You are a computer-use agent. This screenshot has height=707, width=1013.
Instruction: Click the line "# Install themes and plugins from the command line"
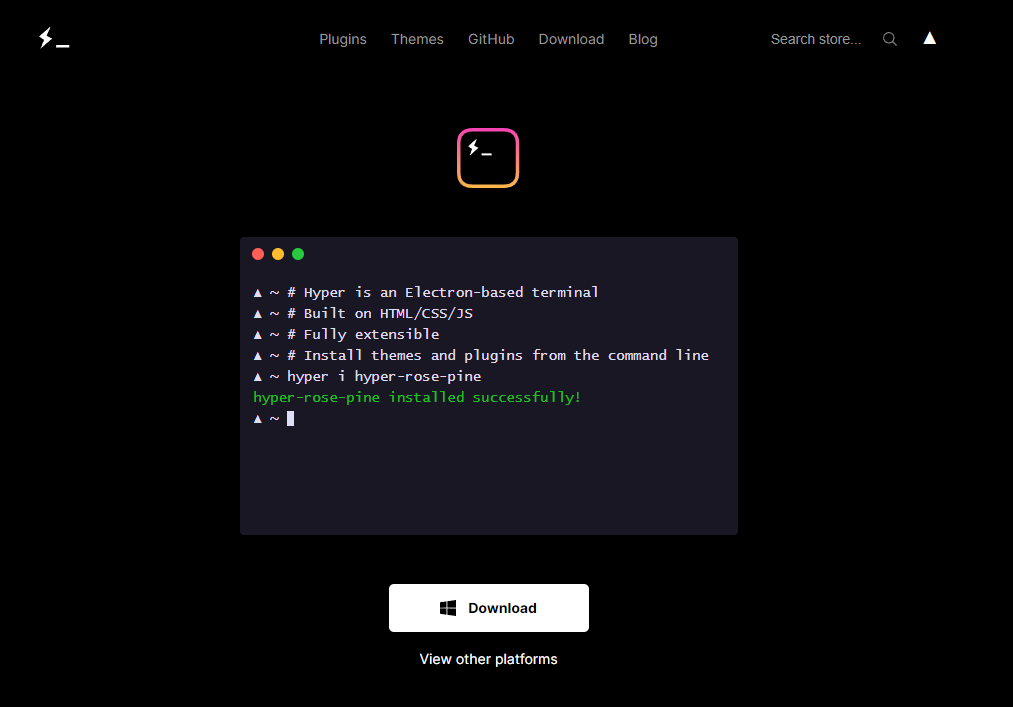[x=498, y=355]
